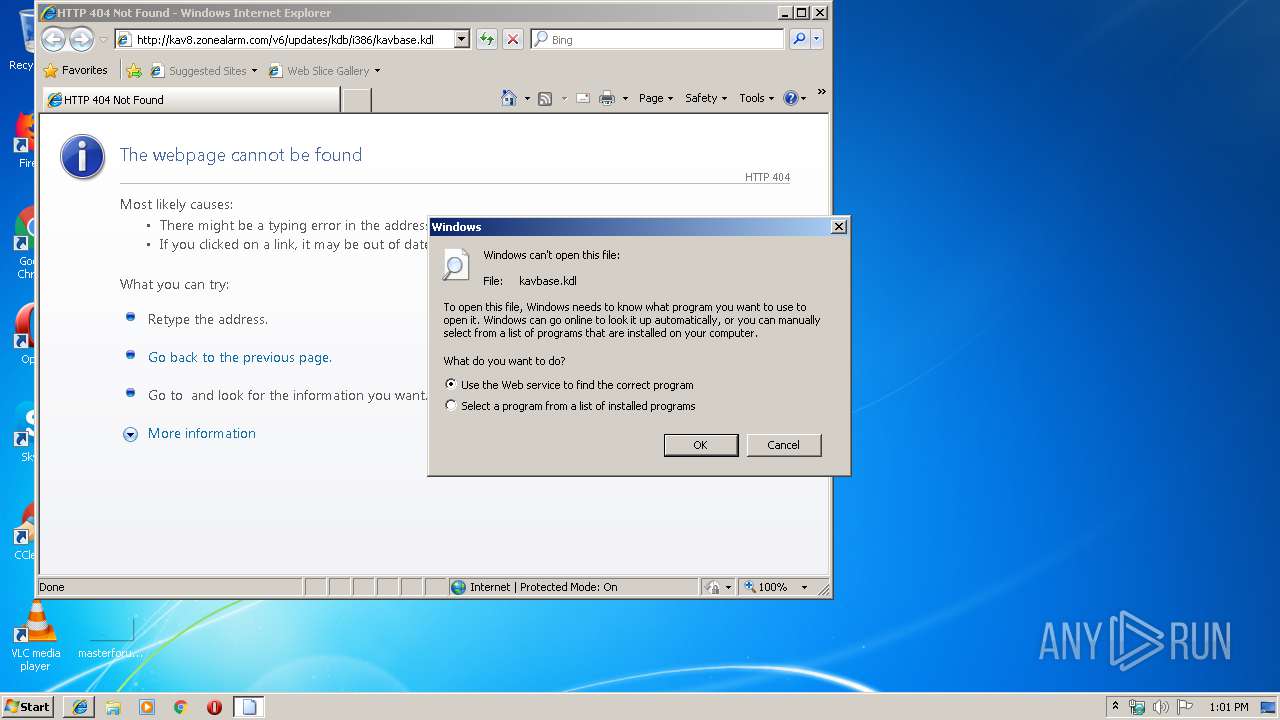Open the address bar URL history dropdown
The image size is (1280, 720).
(x=461, y=40)
